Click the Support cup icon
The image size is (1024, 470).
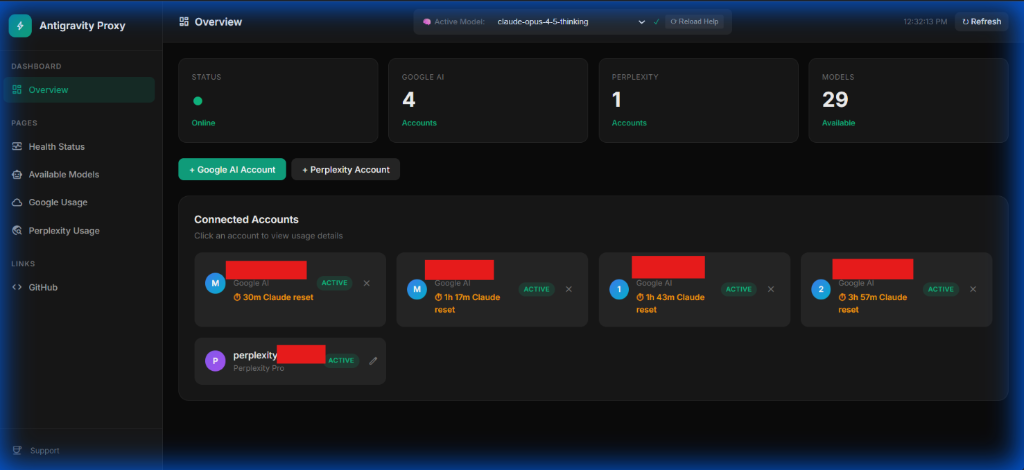point(17,450)
